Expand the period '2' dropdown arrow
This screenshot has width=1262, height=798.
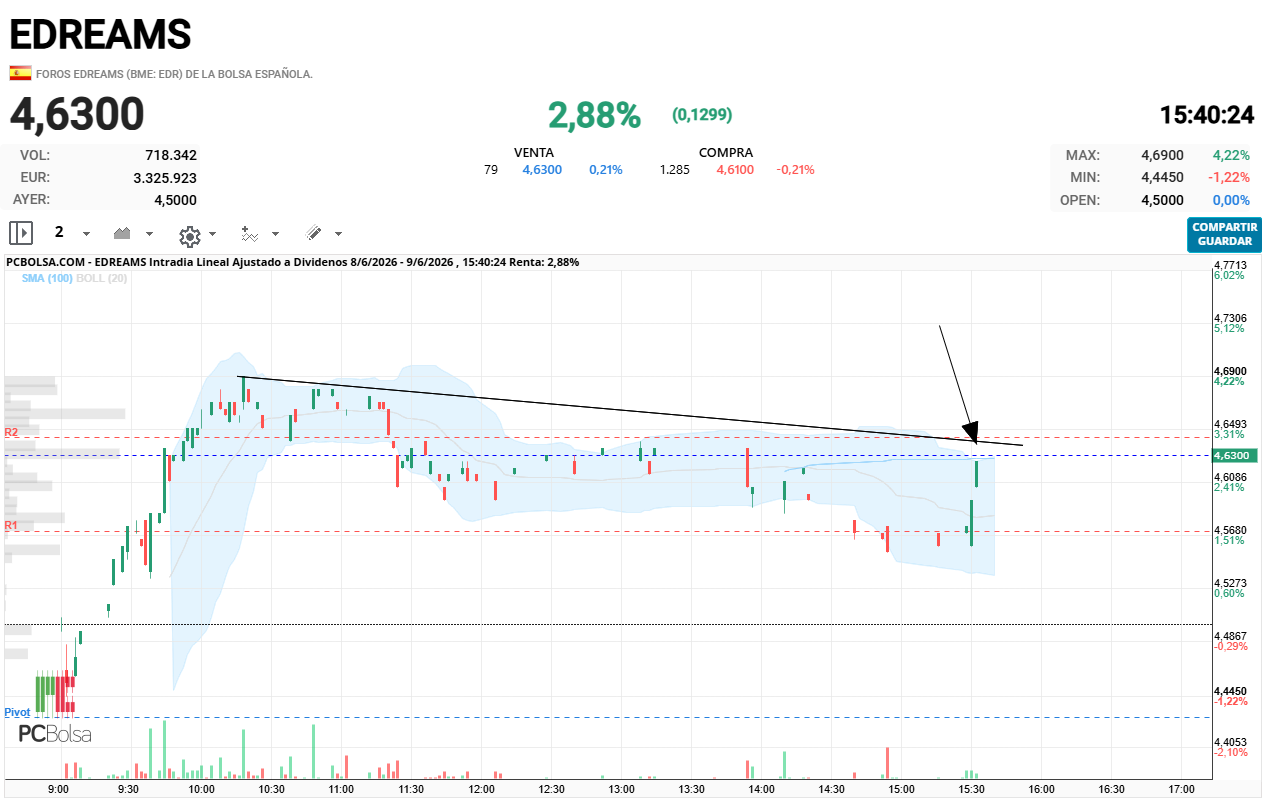(86, 234)
